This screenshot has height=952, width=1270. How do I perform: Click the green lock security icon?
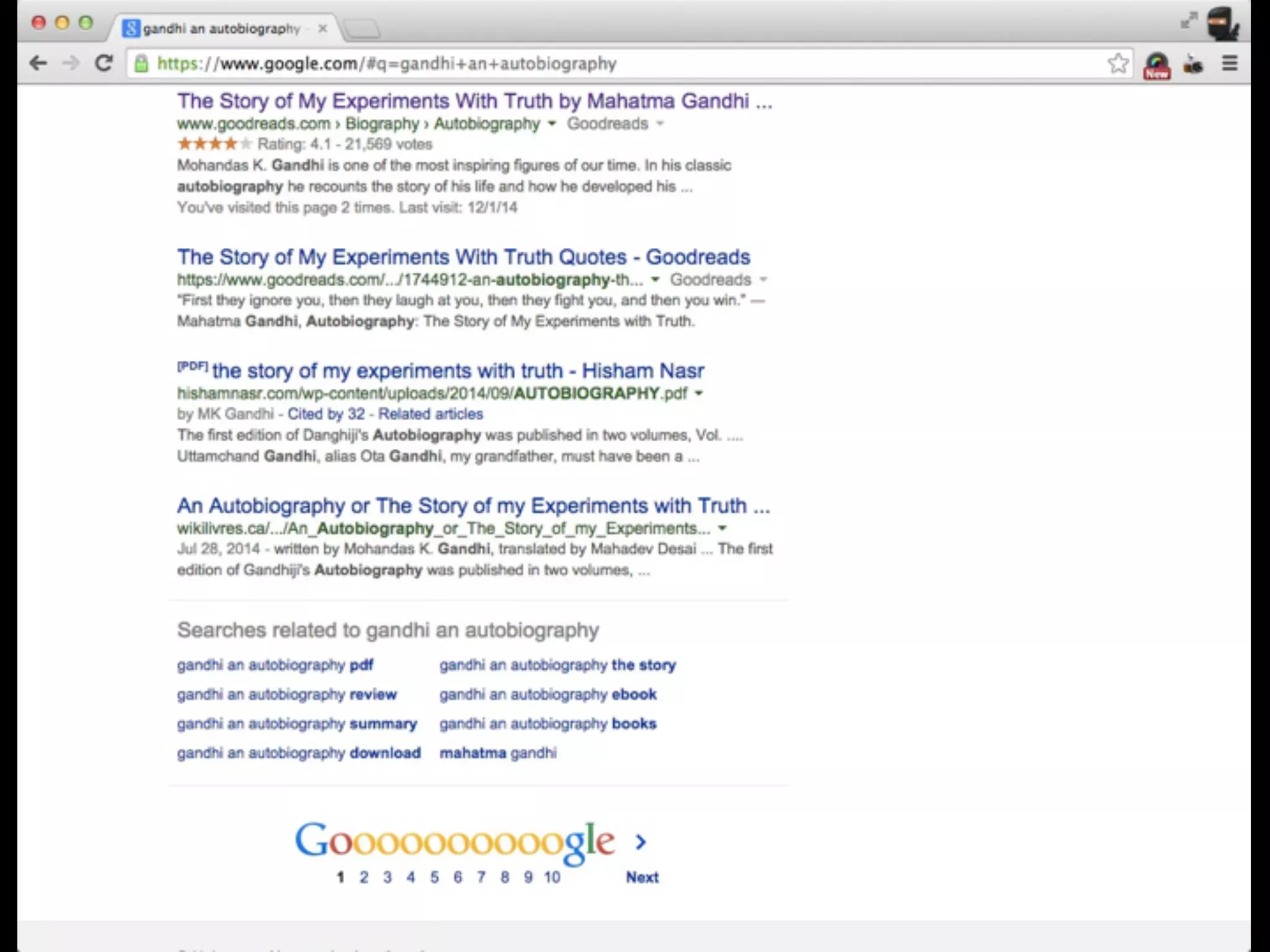141,63
